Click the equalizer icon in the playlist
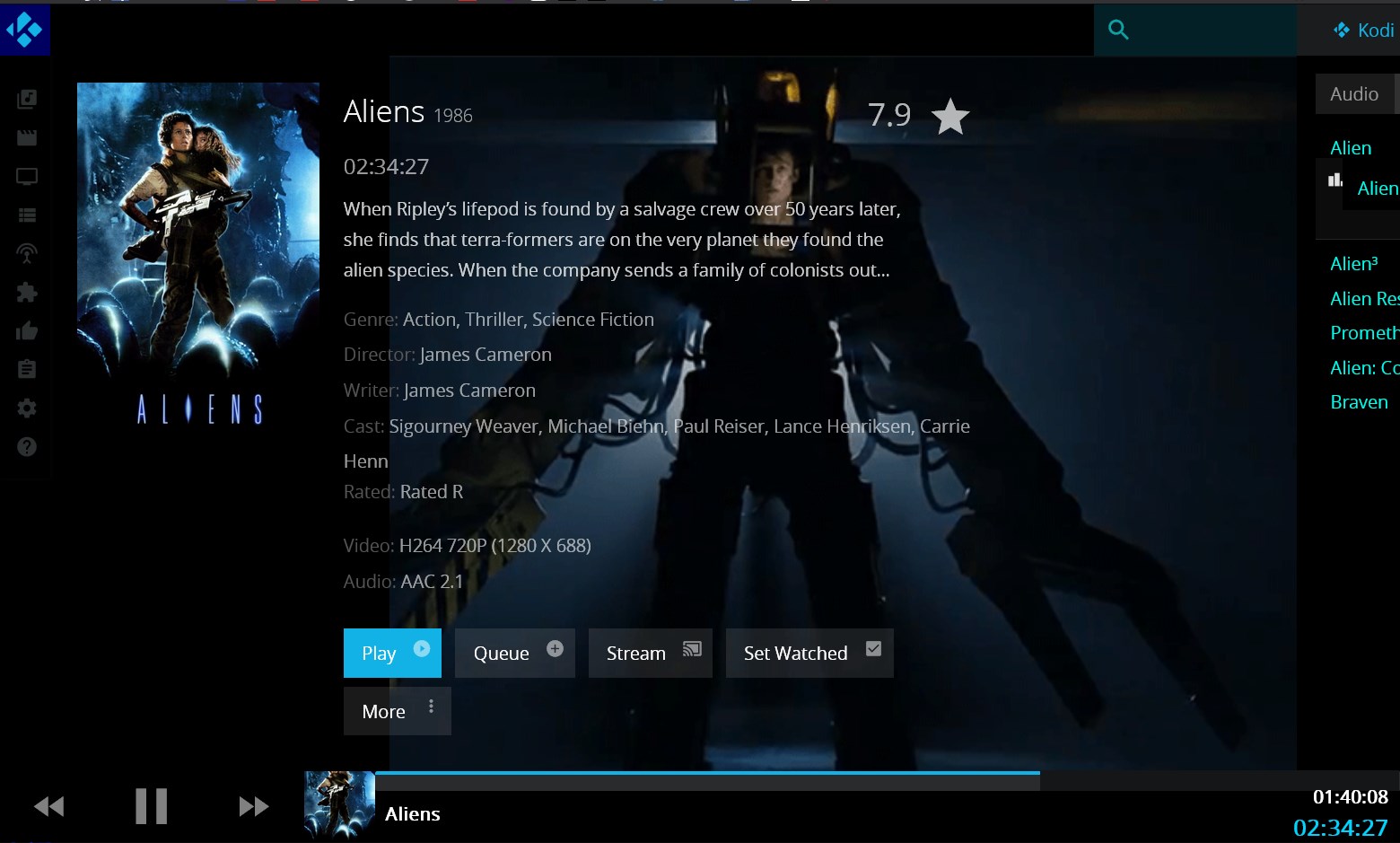The height and width of the screenshot is (843, 1400). click(x=1335, y=180)
